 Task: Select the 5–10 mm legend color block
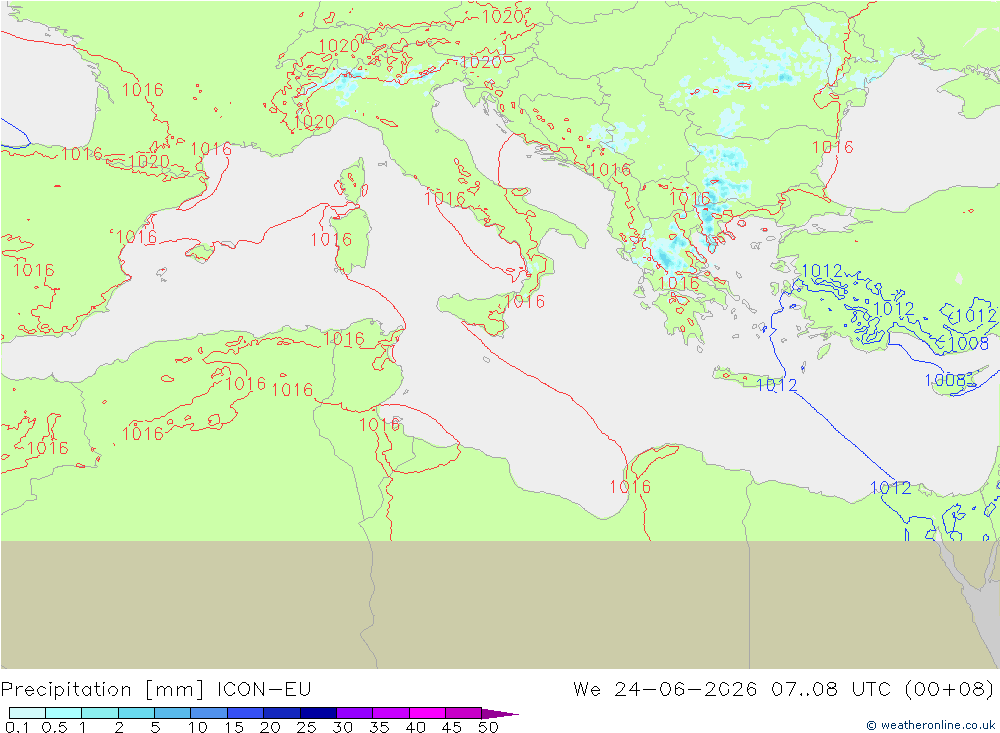point(173,713)
